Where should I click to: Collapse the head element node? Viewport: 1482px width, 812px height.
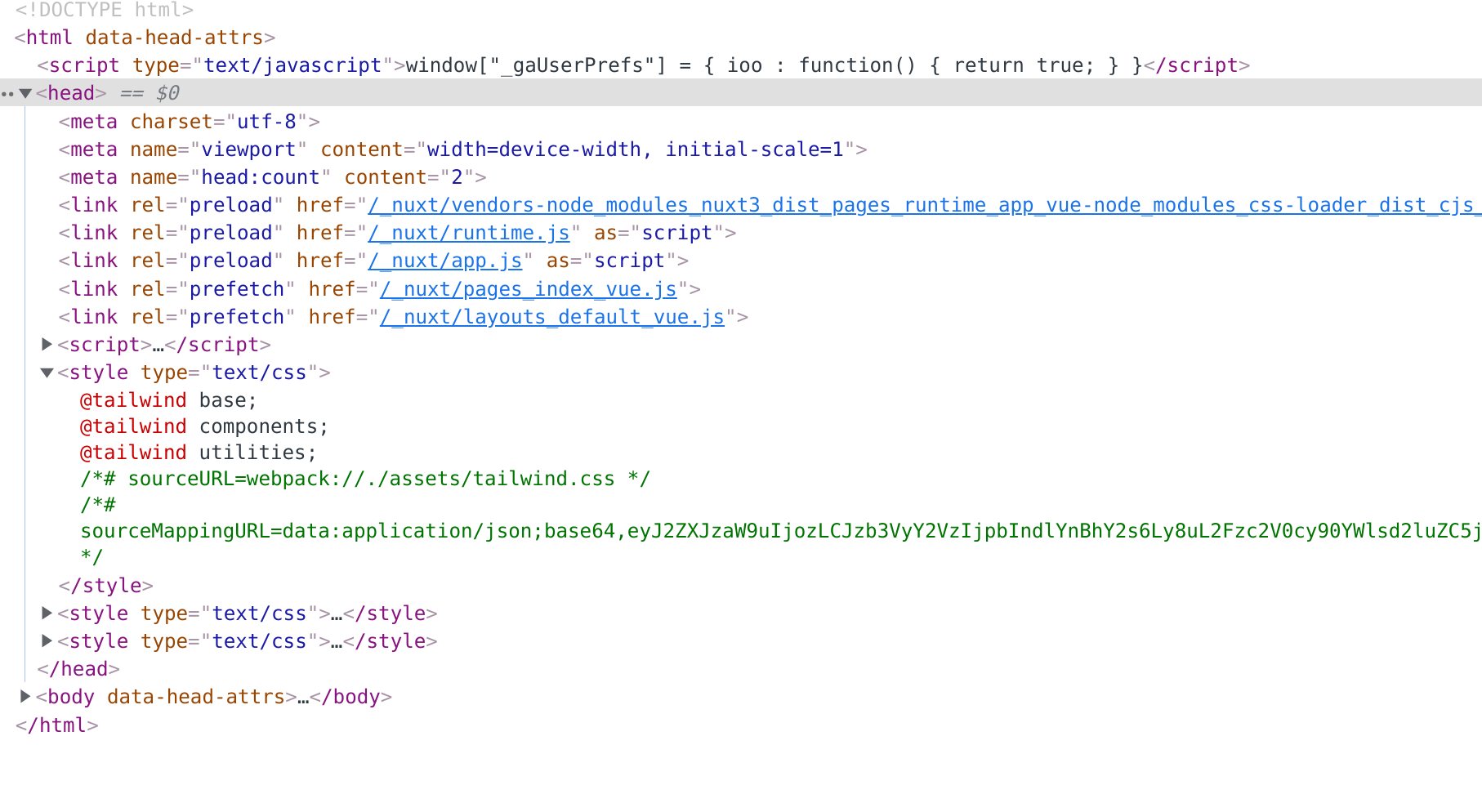(x=25, y=93)
